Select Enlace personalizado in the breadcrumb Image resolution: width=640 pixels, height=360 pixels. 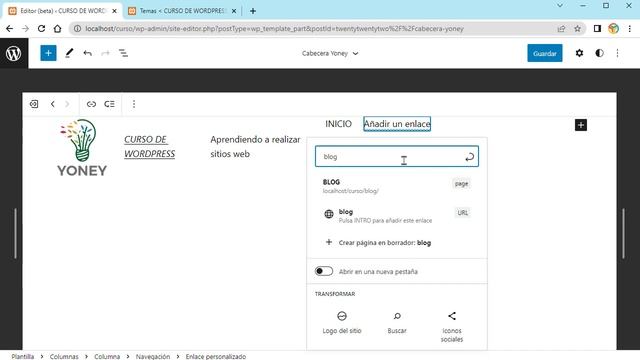point(216,356)
